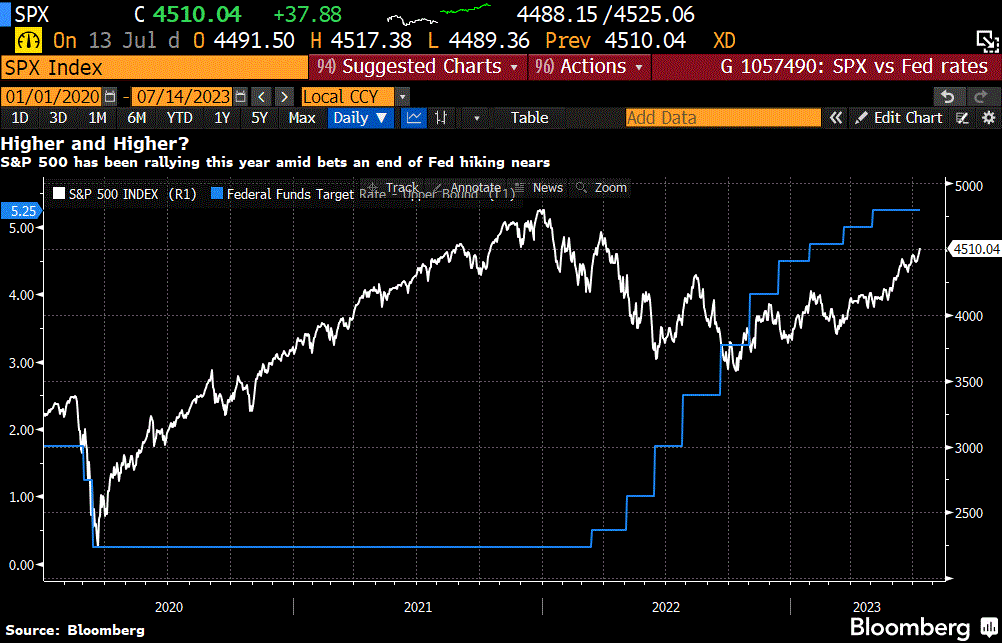This screenshot has height=643, width=1002.
Task: Switch to candlestick bar chart type
Action: (x=441, y=118)
